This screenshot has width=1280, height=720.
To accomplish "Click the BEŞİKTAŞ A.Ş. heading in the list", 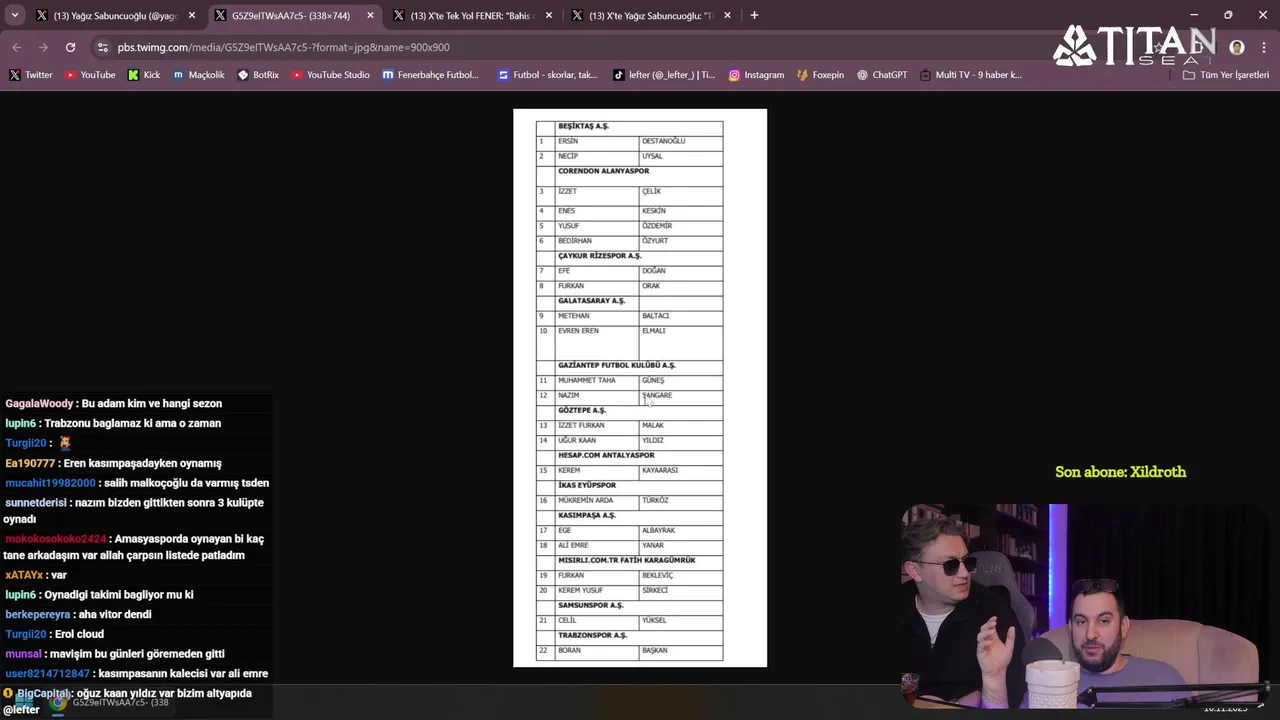I will click(583, 126).
